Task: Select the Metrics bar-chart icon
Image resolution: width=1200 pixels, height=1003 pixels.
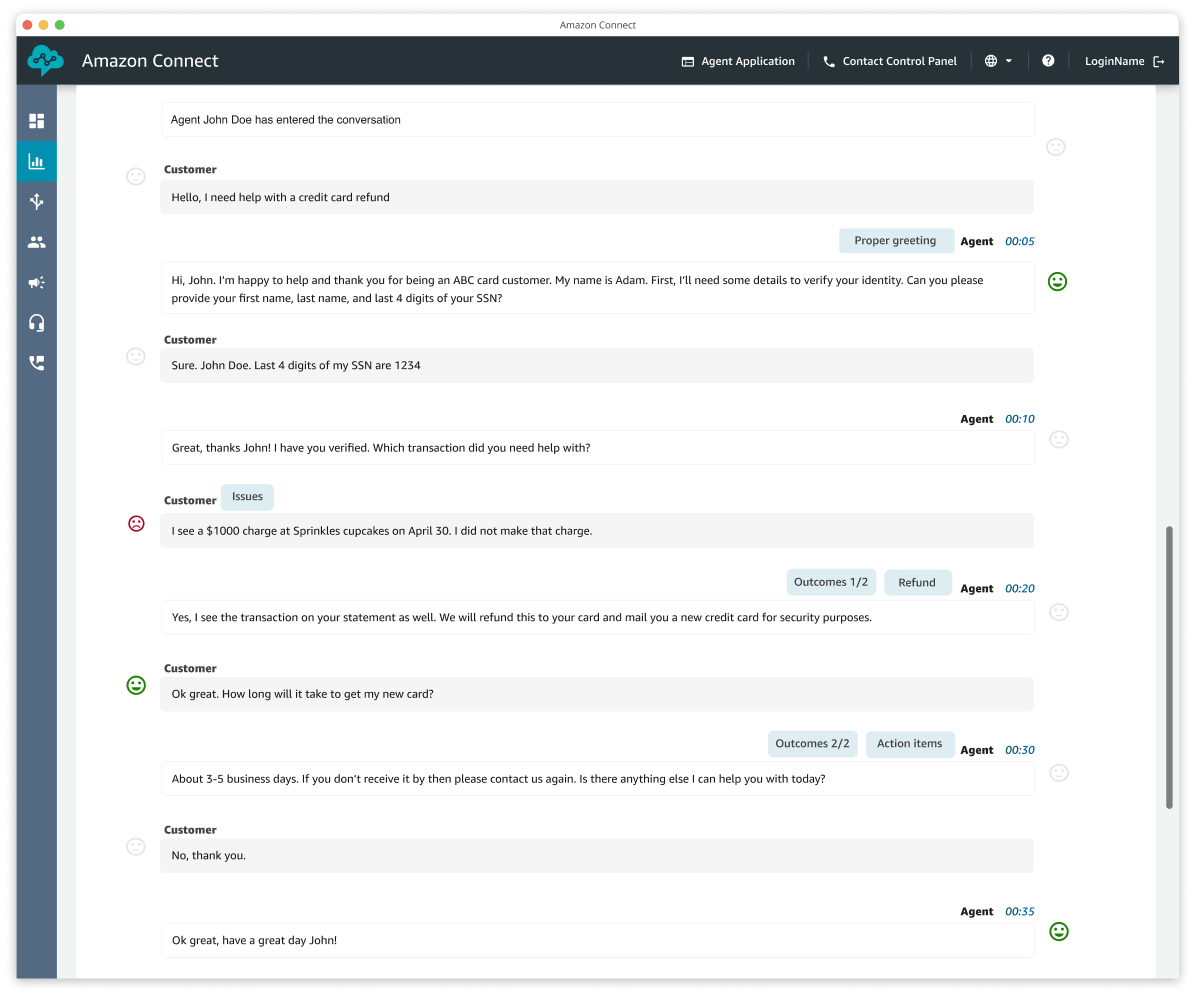Action: [36, 161]
